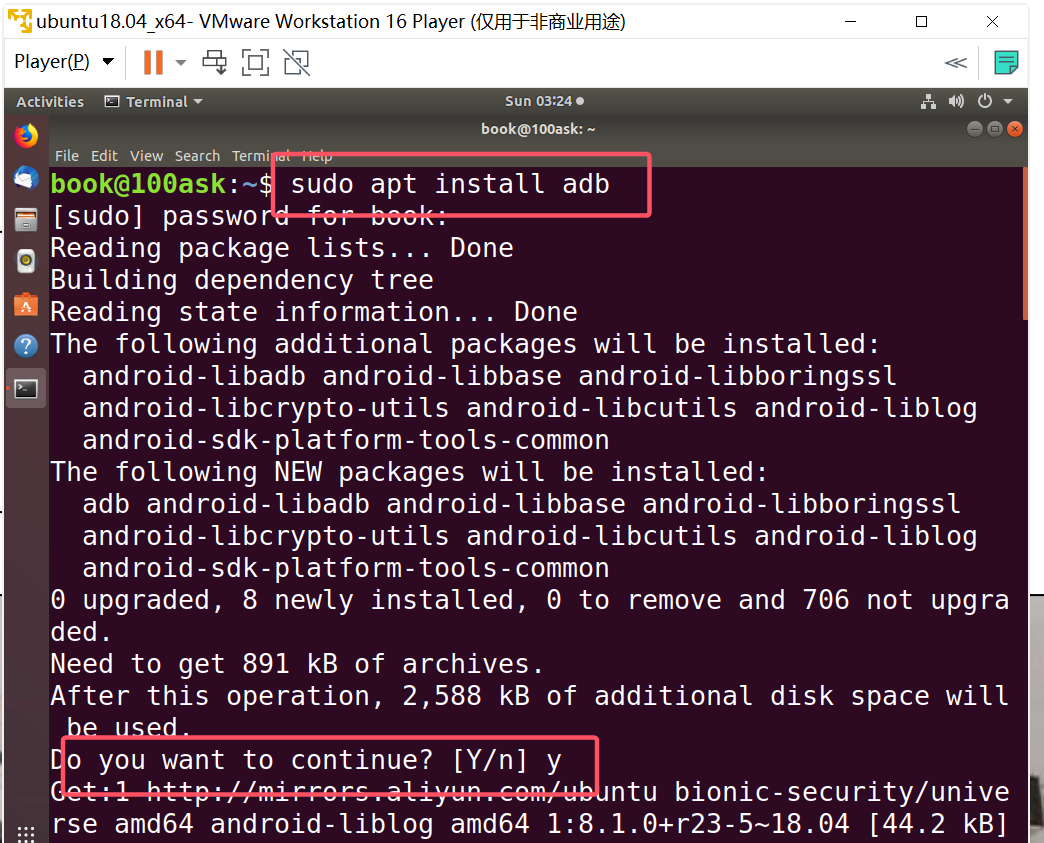Image resolution: width=1044 pixels, height=843 pixels.
Task: Click 'Reading package lists... Done' line
Action: pyautogui.click(x=282, y=248)
